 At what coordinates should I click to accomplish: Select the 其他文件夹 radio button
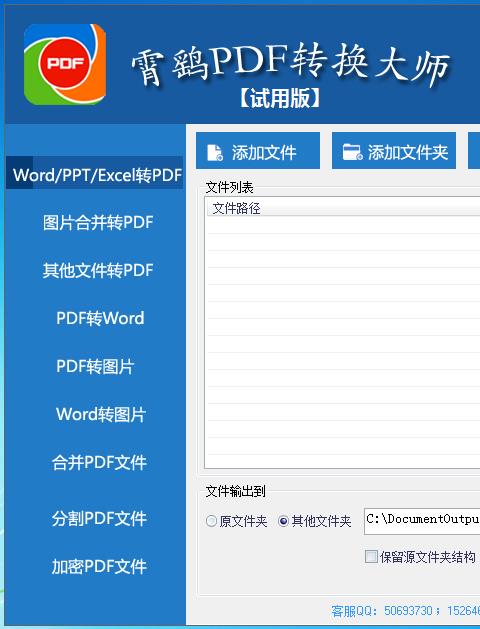[x=283, y=521]
